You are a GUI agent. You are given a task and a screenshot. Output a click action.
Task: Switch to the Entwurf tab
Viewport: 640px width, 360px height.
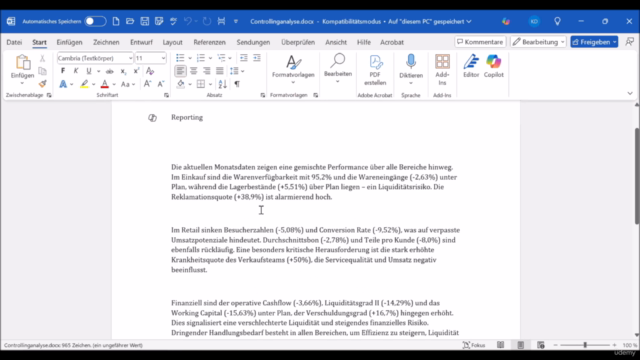tap(141, 42)
